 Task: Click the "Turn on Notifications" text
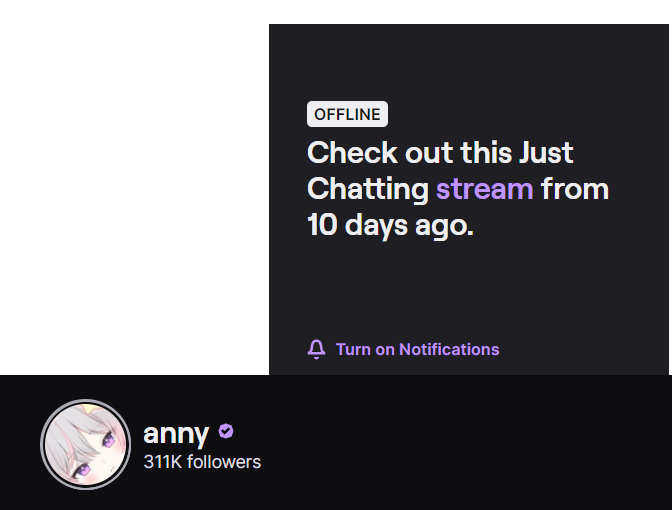point(417,349)
